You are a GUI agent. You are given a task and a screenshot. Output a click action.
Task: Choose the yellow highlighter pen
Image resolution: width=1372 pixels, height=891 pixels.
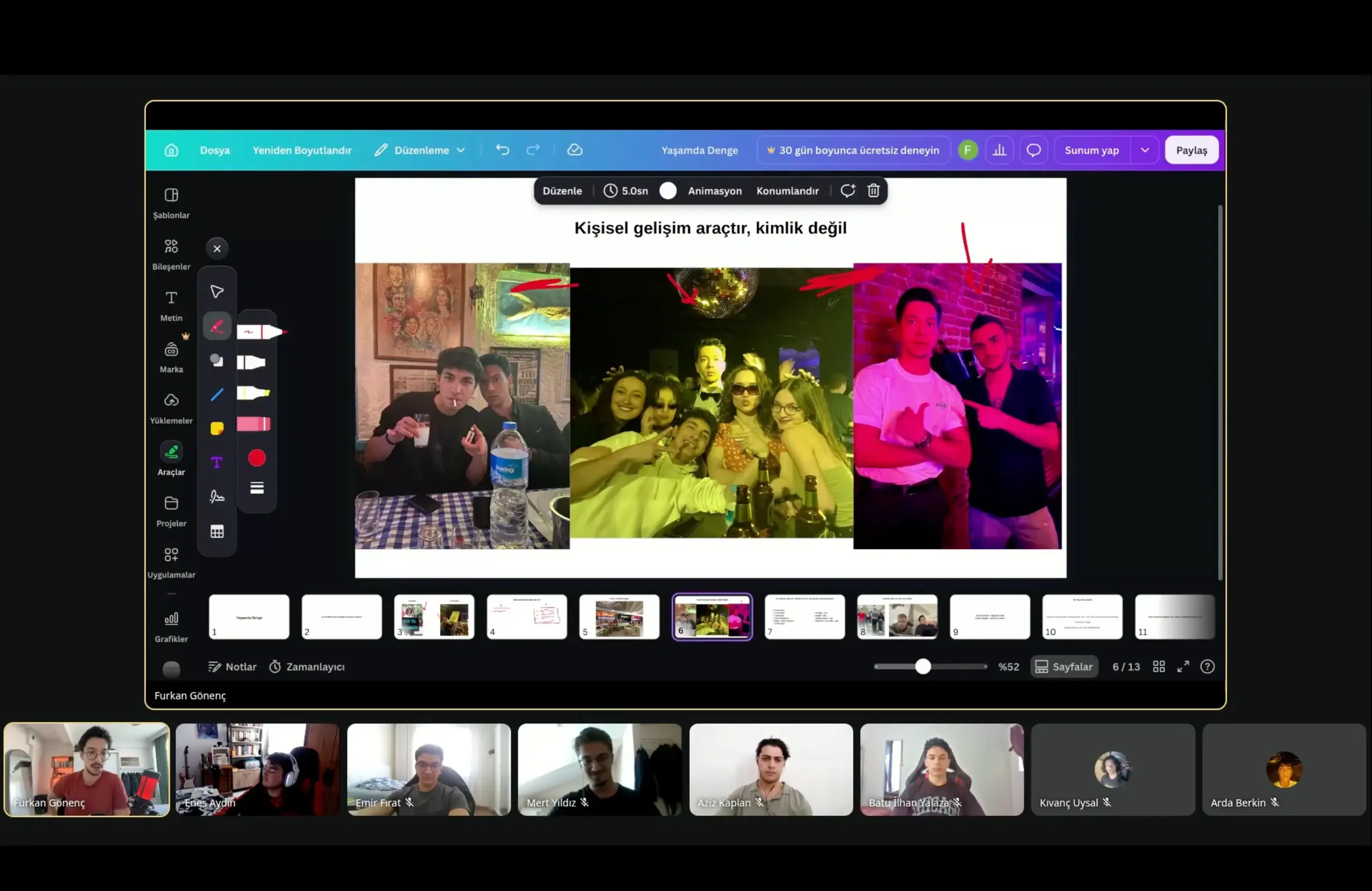click(x=253, y=394)
